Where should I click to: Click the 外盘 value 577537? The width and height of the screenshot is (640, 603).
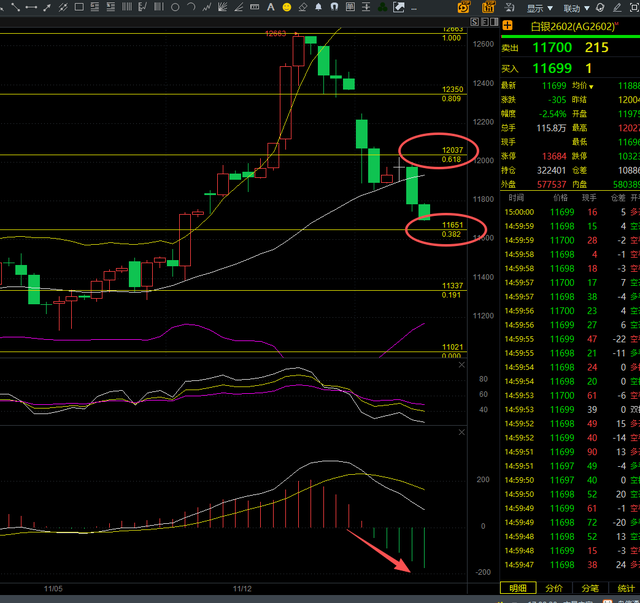tap(551, 185)
